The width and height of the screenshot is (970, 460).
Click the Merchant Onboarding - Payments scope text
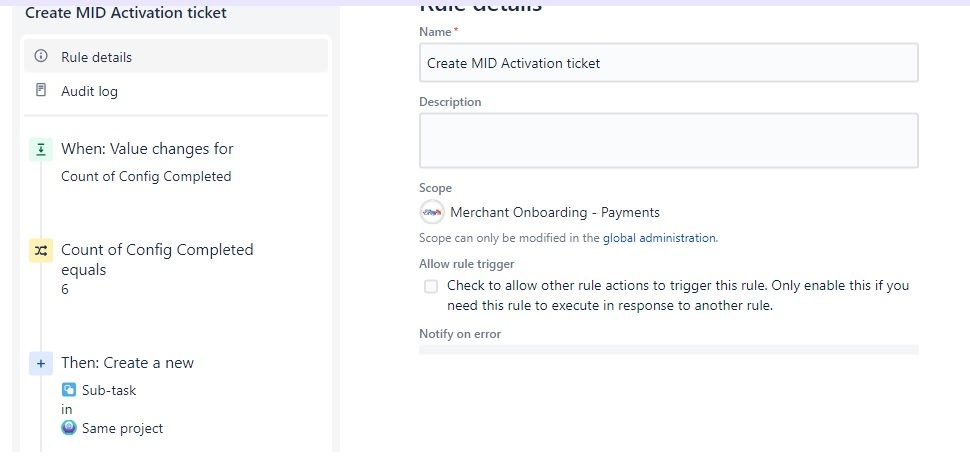(x=555, y=212)
